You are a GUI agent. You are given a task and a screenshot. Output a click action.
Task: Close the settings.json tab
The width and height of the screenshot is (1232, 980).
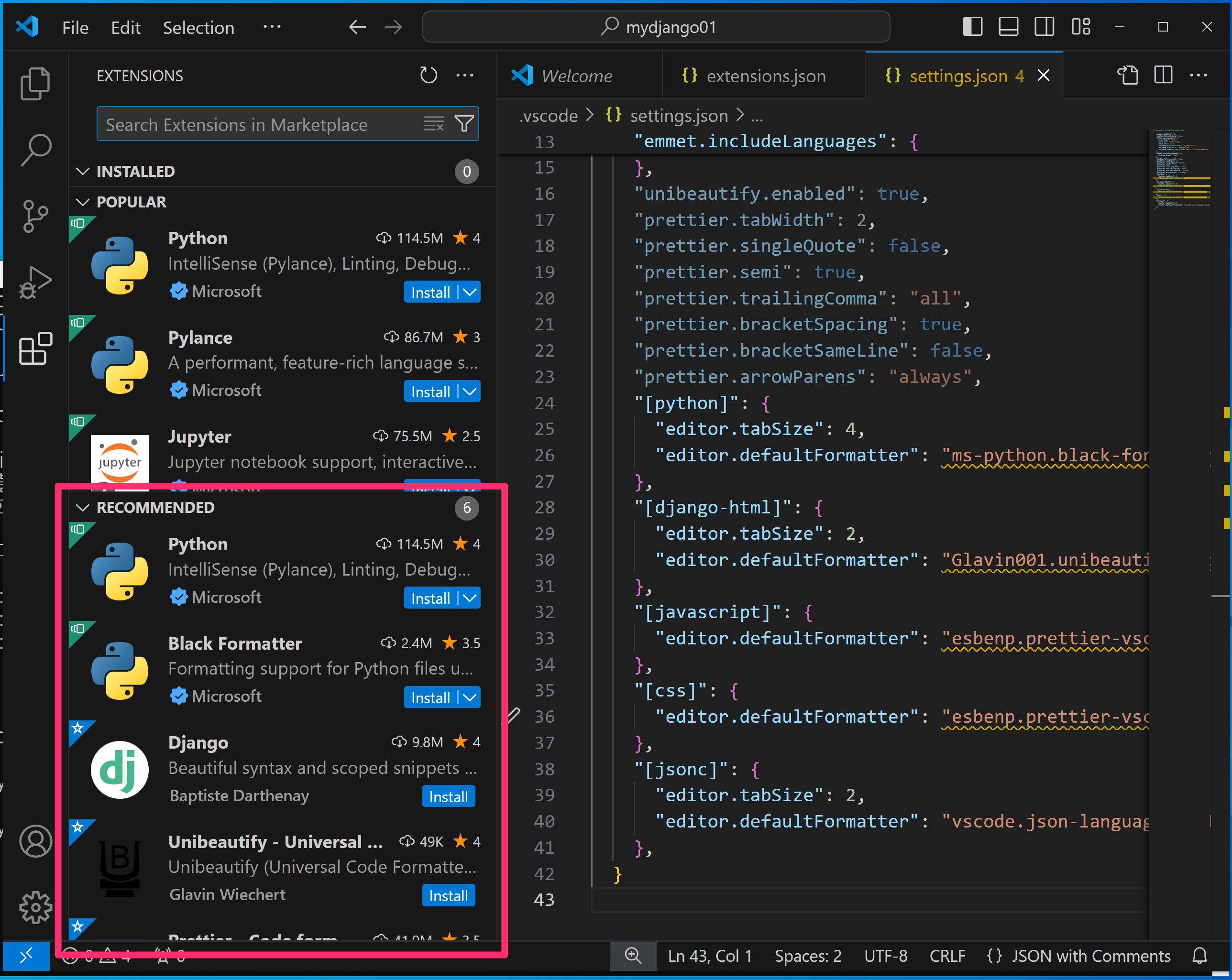1044,76
